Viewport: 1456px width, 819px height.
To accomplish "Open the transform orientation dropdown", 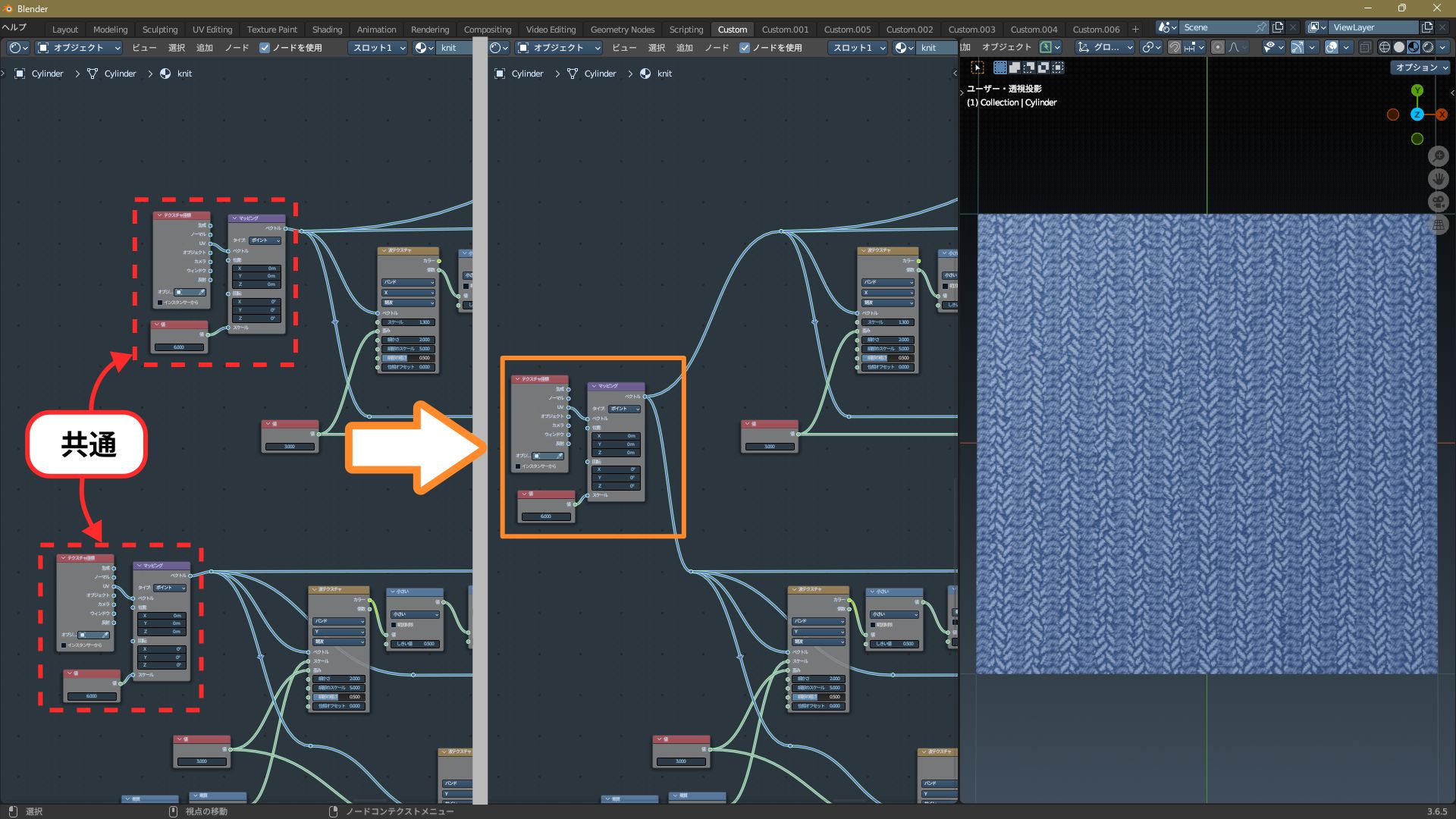I will coord(1105,47).
